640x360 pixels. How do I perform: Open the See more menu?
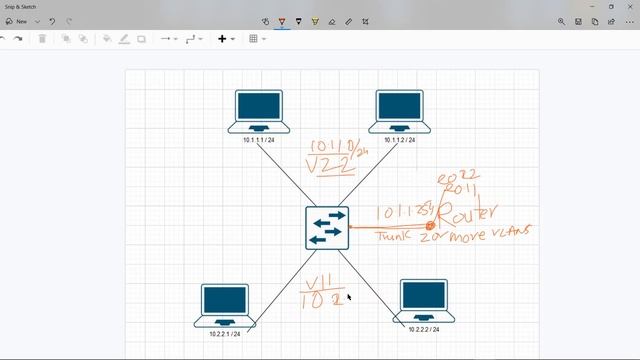630,22
